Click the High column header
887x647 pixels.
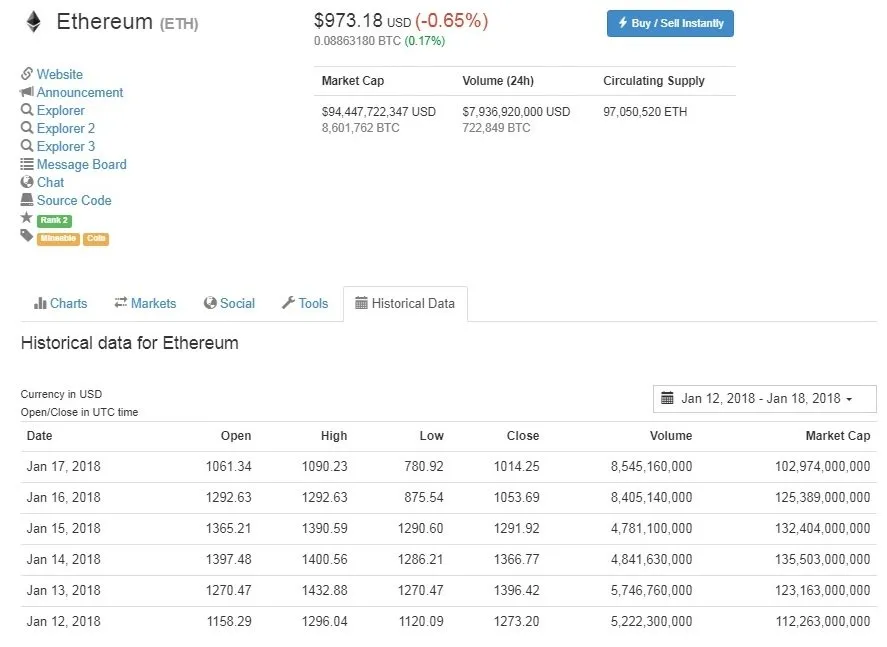point(334,435)
